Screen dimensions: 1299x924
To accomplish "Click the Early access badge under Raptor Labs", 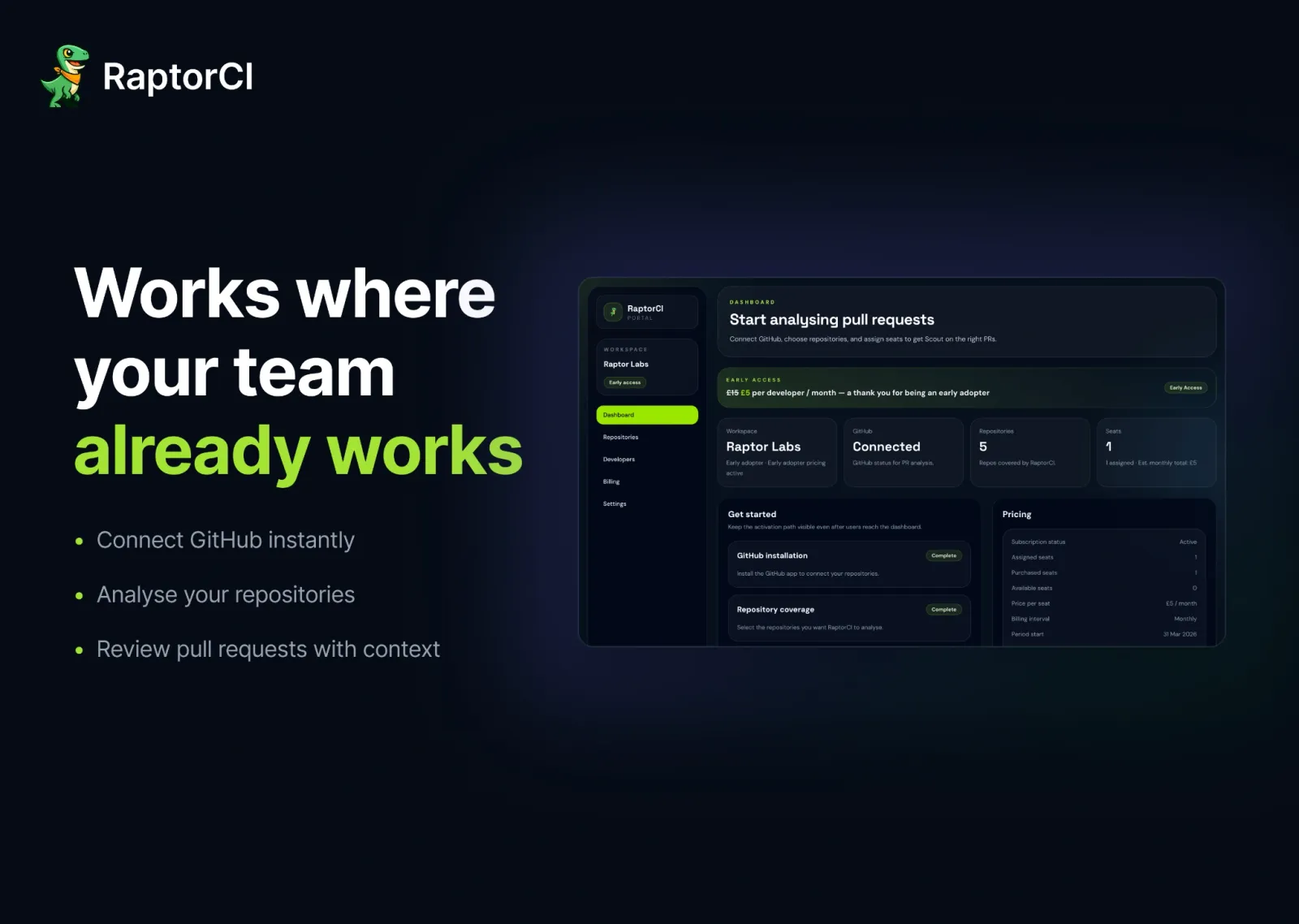I will click(625, 382).
